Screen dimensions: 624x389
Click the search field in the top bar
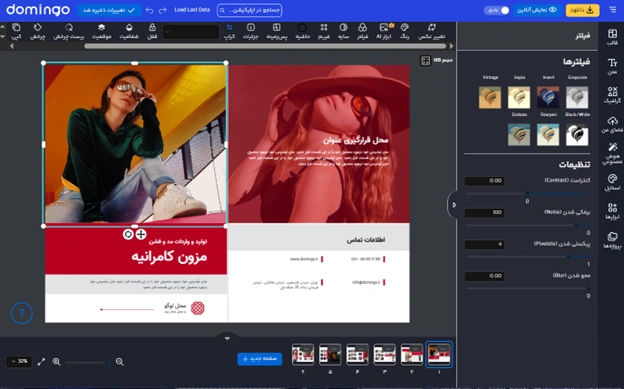coord(250,10)
